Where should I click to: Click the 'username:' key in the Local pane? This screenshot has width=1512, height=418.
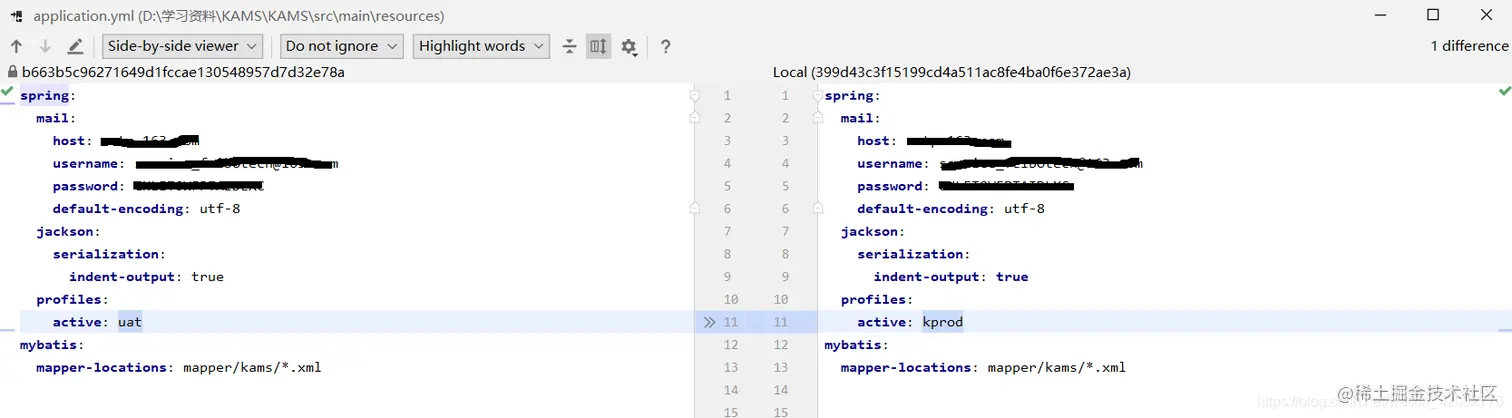coord(893,164)
